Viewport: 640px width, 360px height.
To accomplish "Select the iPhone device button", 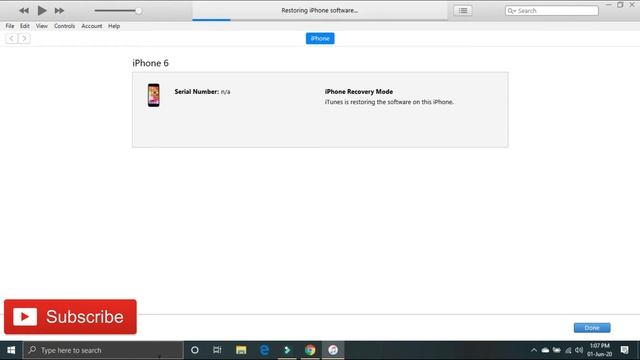I will [320, 38].
